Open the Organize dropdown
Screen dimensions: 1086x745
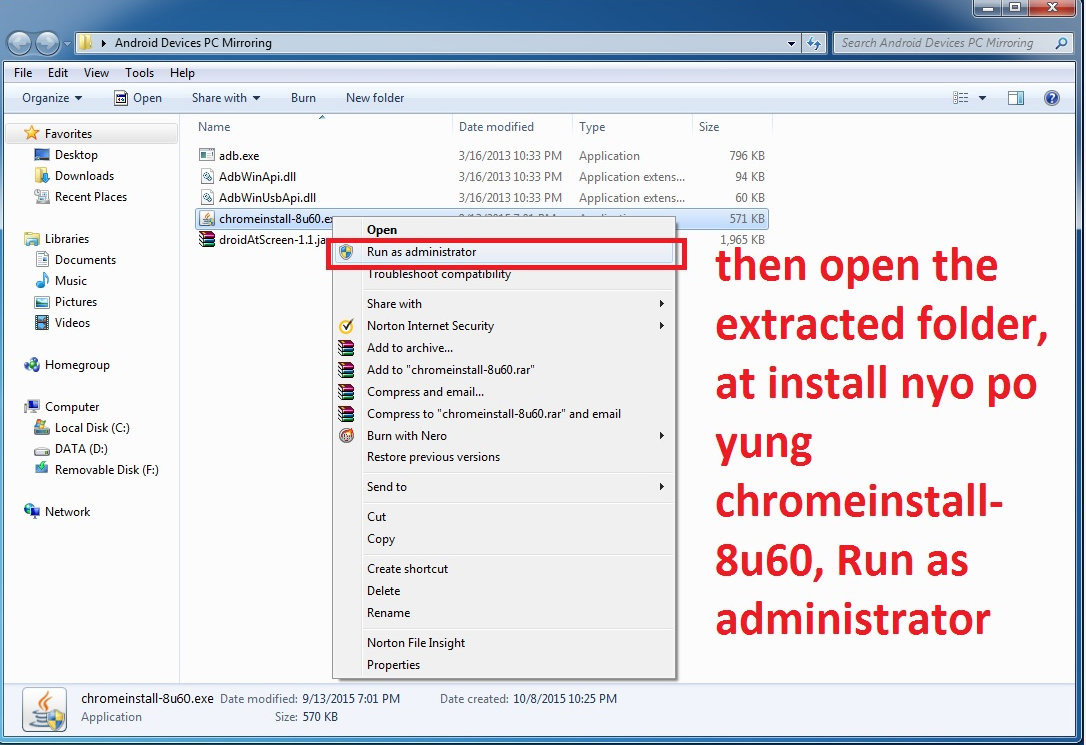point(52,98)
